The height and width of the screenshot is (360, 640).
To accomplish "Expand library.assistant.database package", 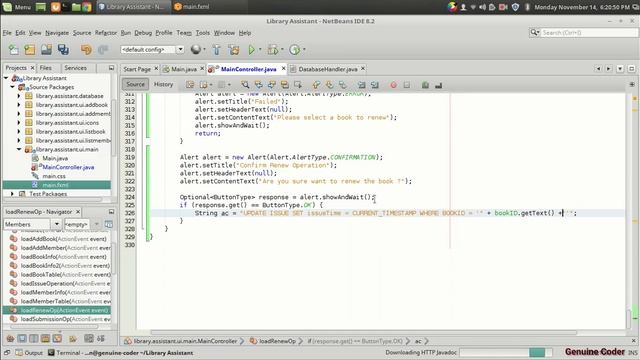I will tap(19, 96).
